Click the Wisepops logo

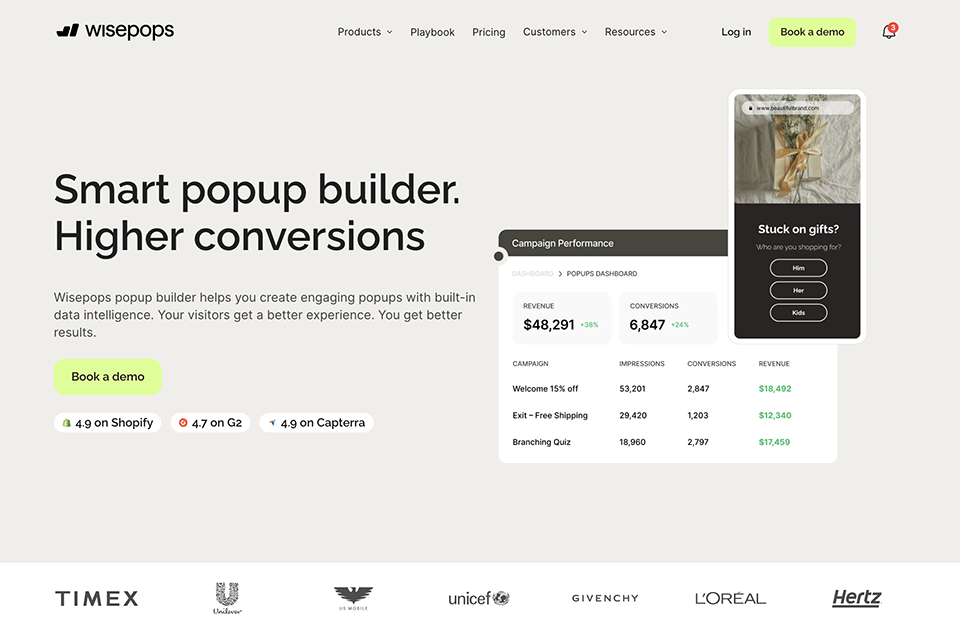click(115, 31)
